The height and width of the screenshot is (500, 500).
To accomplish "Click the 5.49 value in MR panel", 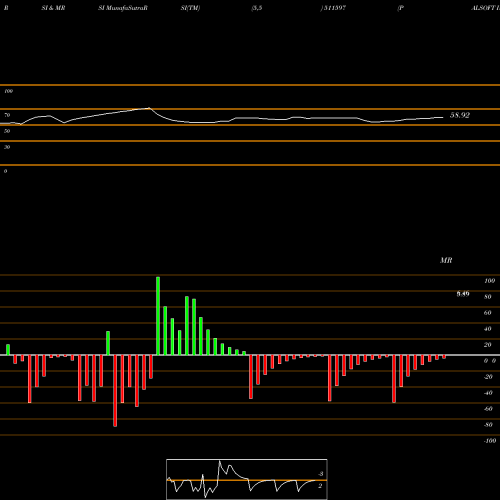I will 463,294.
